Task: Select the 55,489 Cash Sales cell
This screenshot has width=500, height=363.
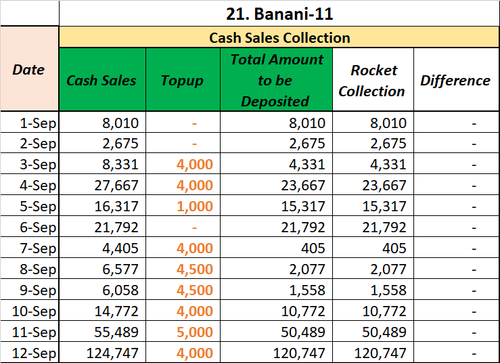Action: [102, 332]
